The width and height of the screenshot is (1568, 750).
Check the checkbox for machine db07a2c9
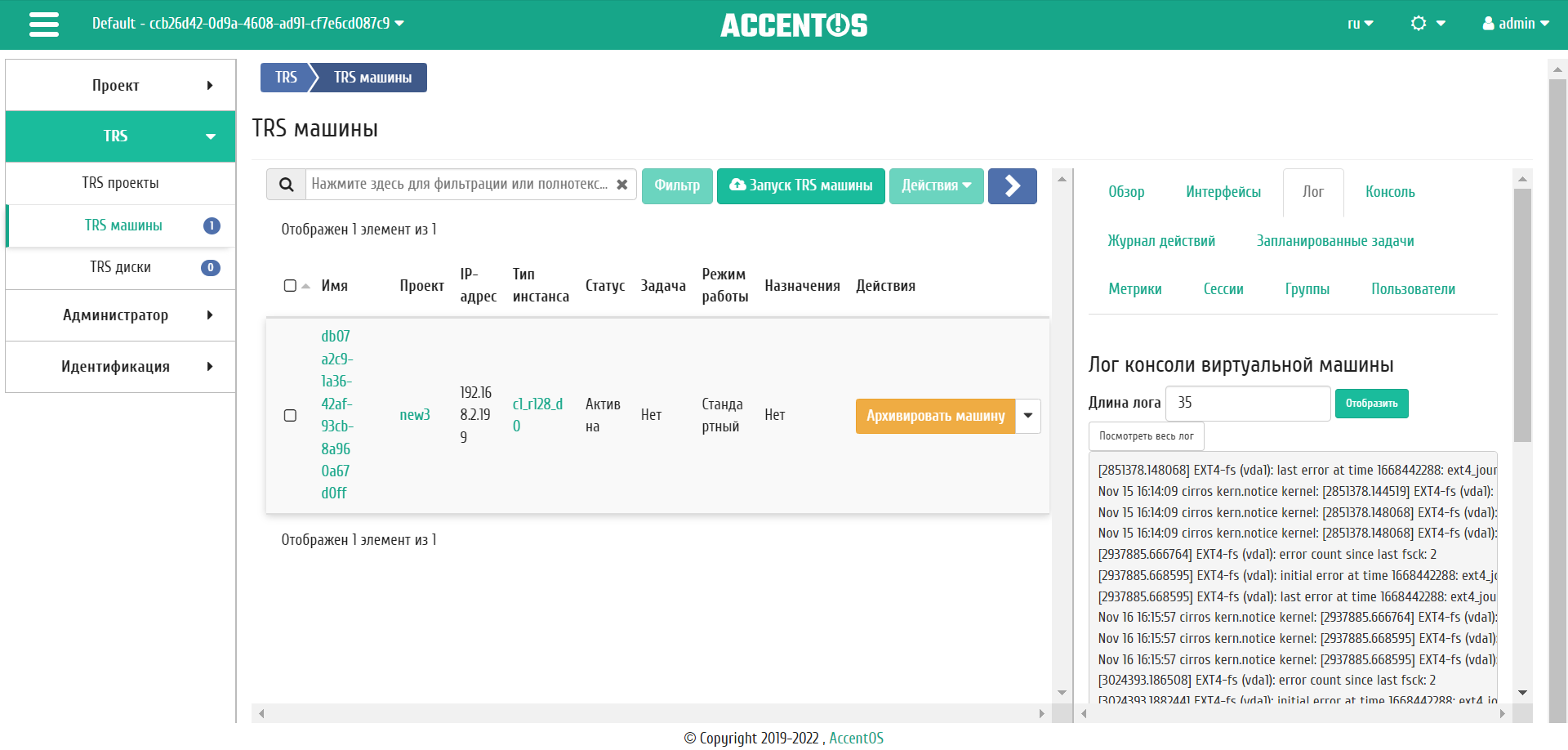tap(290, 416)
